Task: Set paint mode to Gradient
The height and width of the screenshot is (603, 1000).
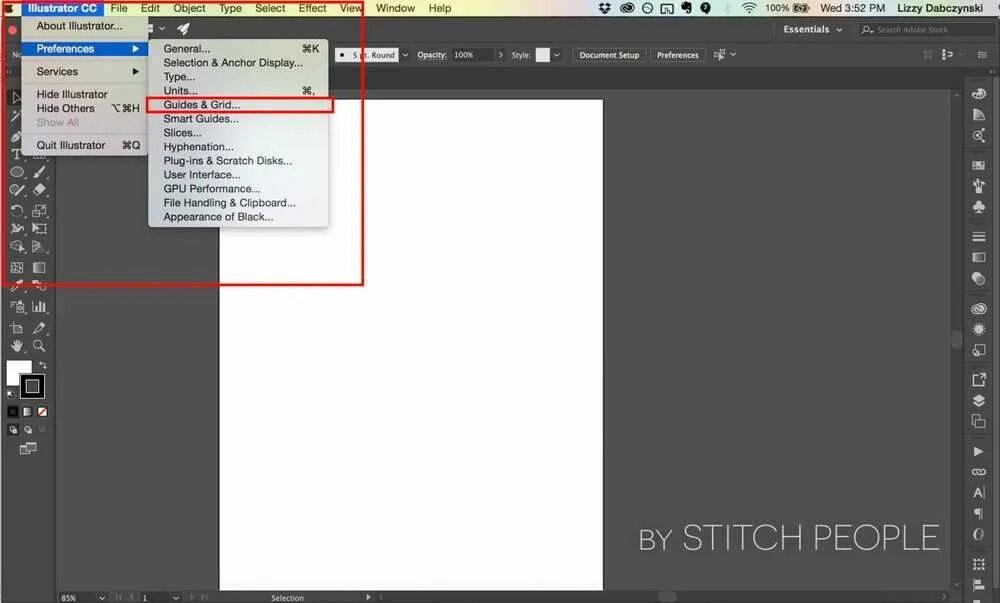Action: (x=27, y=412)
